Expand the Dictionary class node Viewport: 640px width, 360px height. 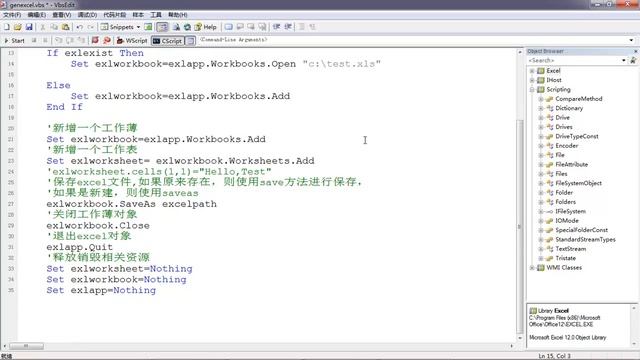coord(540,108)
